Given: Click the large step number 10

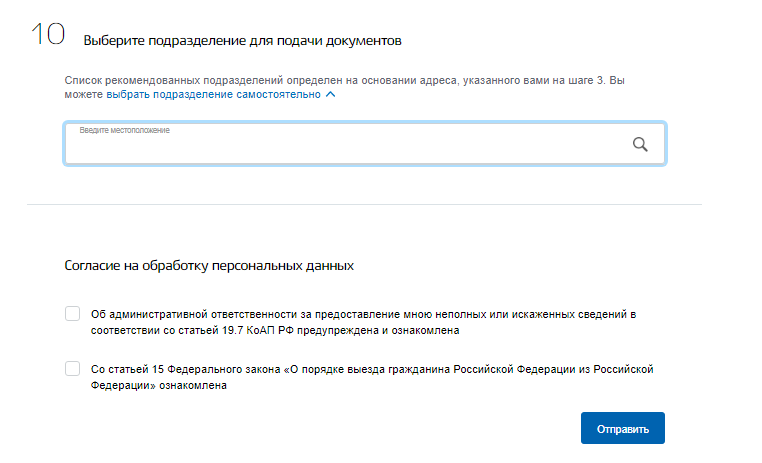Looking at the screenshot, I should (x=48, y=34).
